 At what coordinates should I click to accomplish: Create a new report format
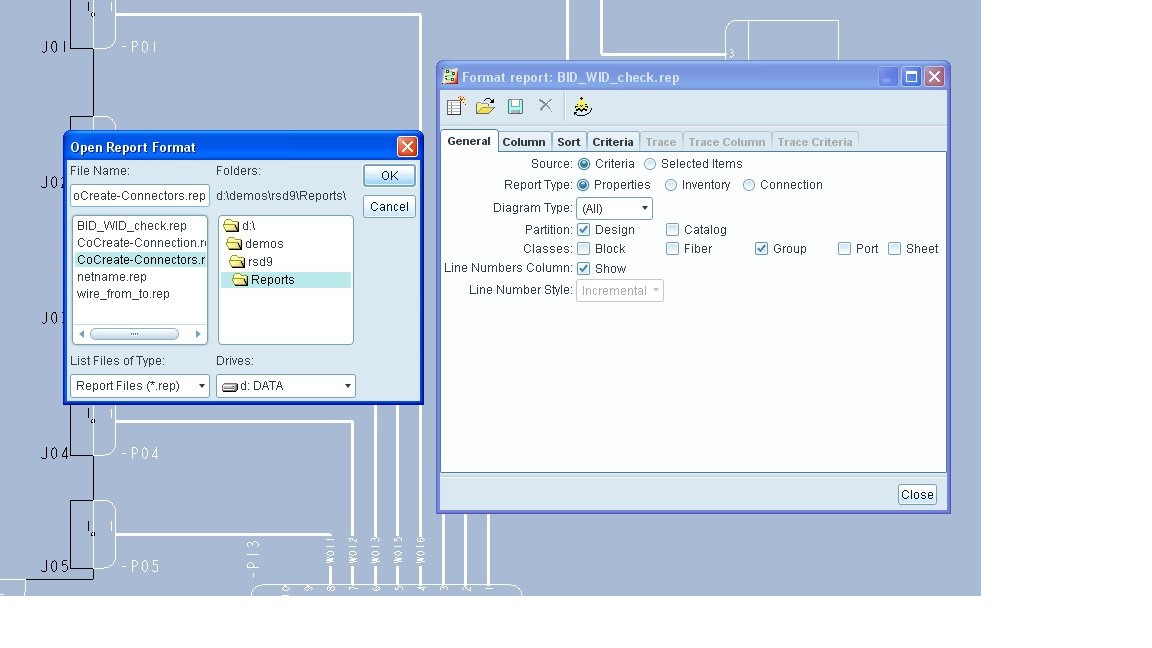(456, 107)
